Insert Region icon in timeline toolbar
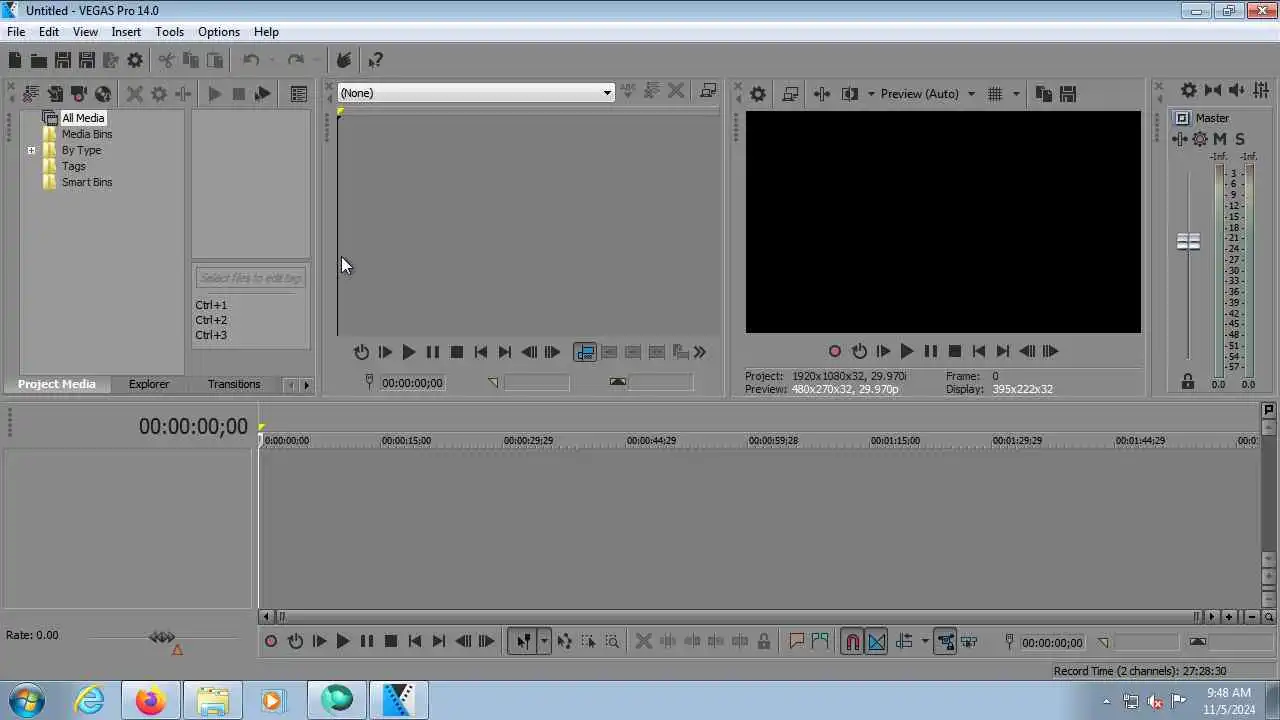This screenshot has width=1280, height=720. [x=820, y=642]
